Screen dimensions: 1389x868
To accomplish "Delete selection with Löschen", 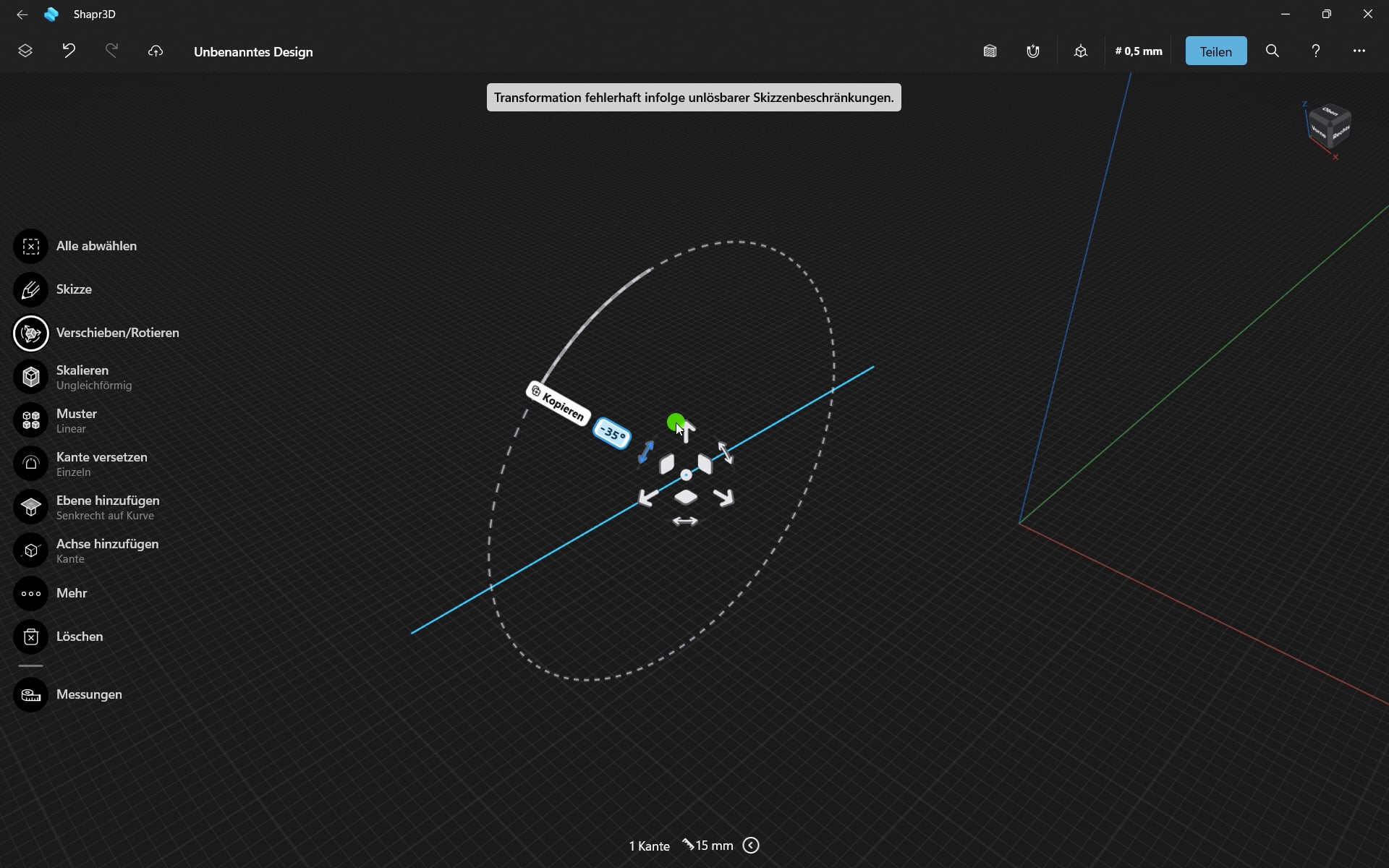I will pos(30,637).
